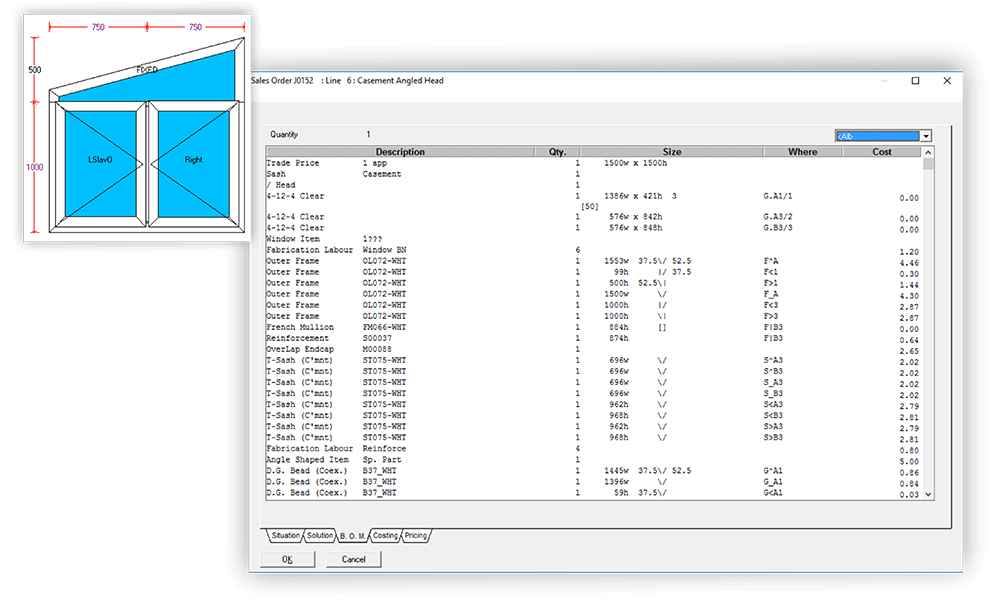Screen dimensions: 1000x600
Task: Select the B.O.M. tab
Action: (x=352, y=535)
